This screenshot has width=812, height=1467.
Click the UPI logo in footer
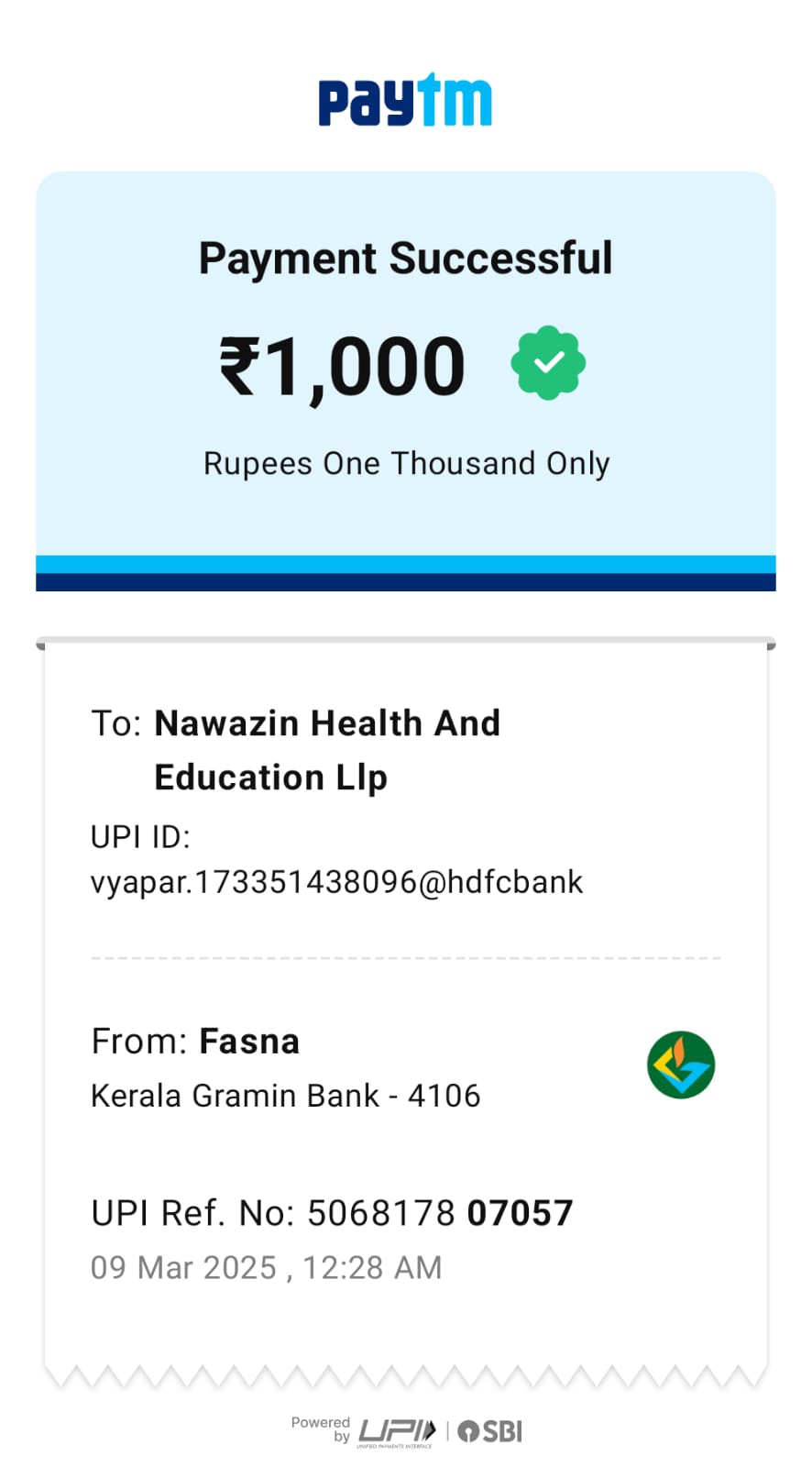pos(397,1431)
